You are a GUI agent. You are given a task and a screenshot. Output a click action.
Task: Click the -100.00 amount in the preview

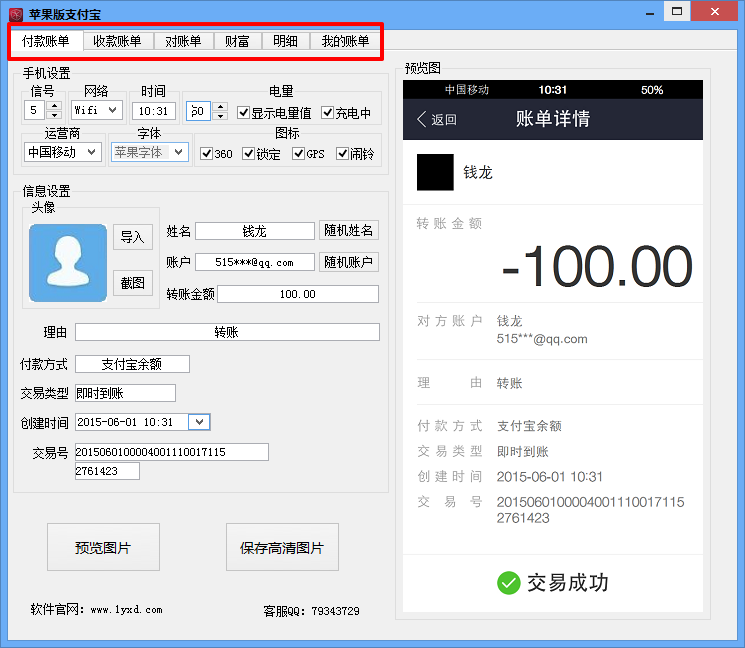pos(597,266)
